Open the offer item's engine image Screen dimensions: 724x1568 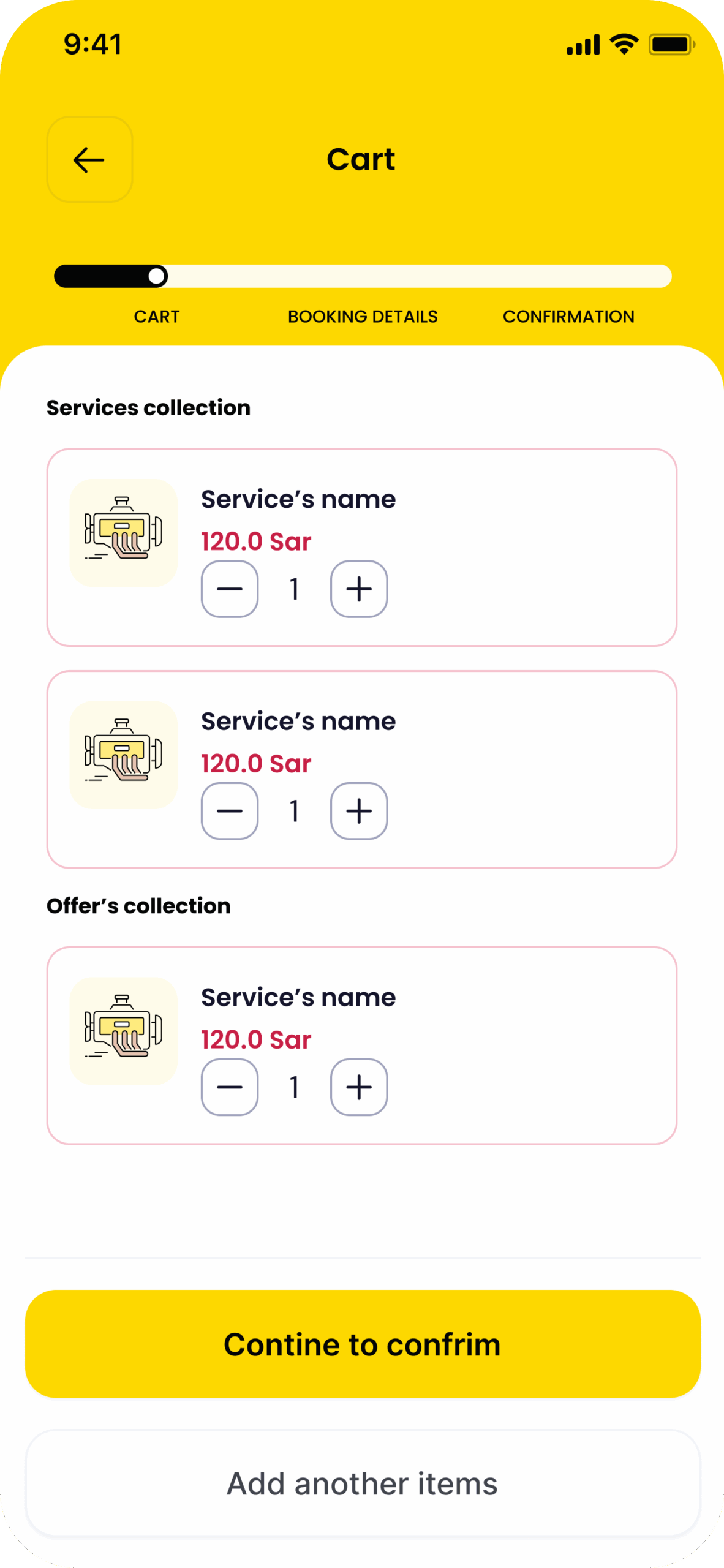tap(124, 1031)
